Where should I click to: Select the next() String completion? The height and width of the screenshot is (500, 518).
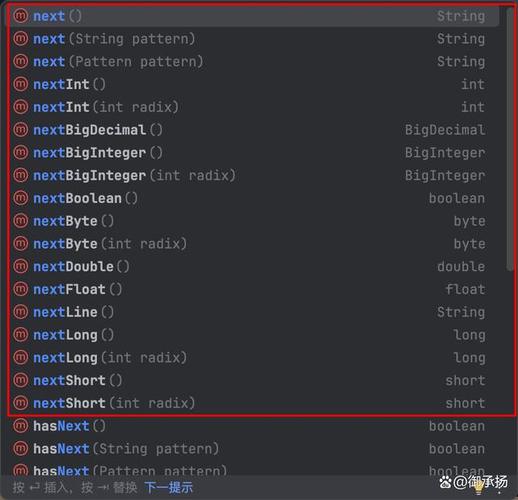pyautogui.click(x=252, y=16)
